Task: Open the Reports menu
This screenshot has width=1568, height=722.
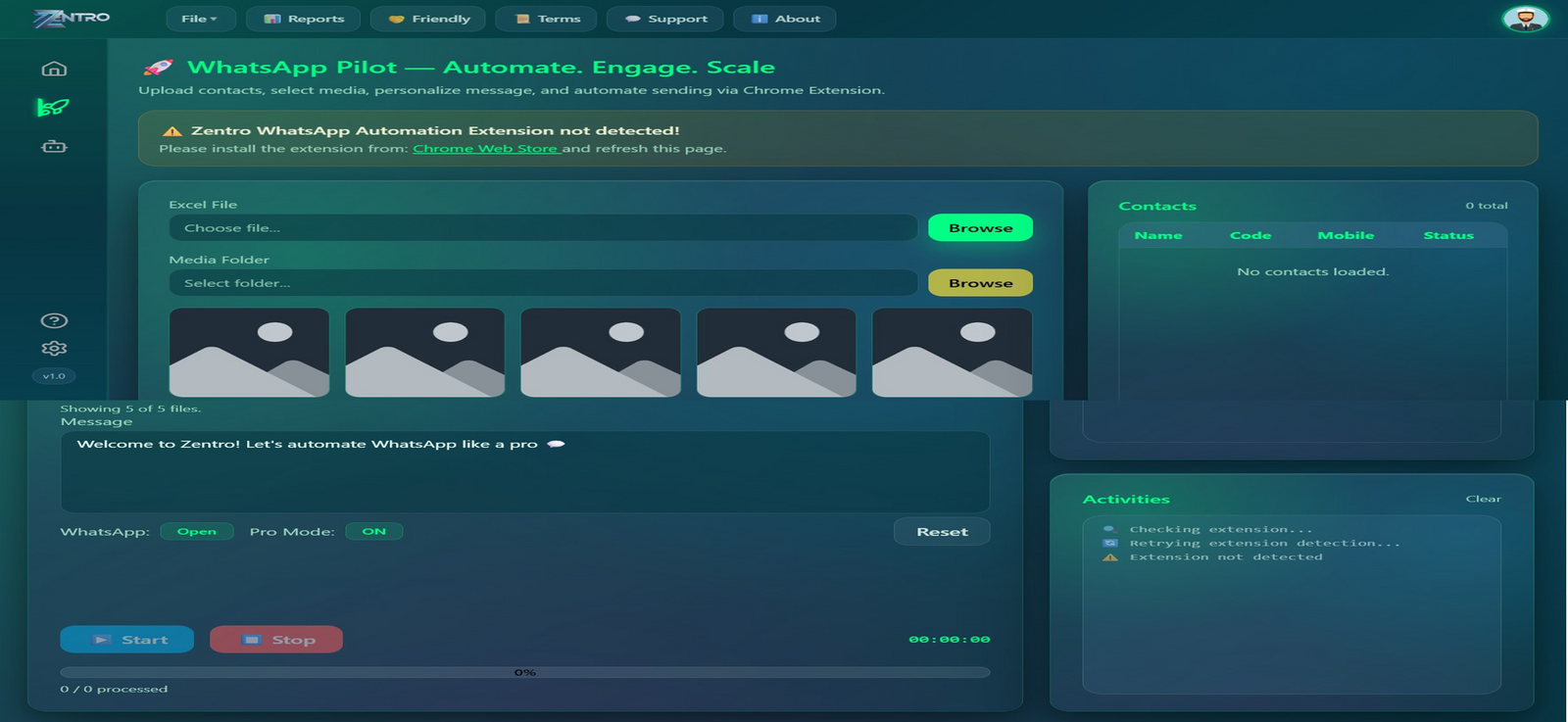Action: [304, 19]
